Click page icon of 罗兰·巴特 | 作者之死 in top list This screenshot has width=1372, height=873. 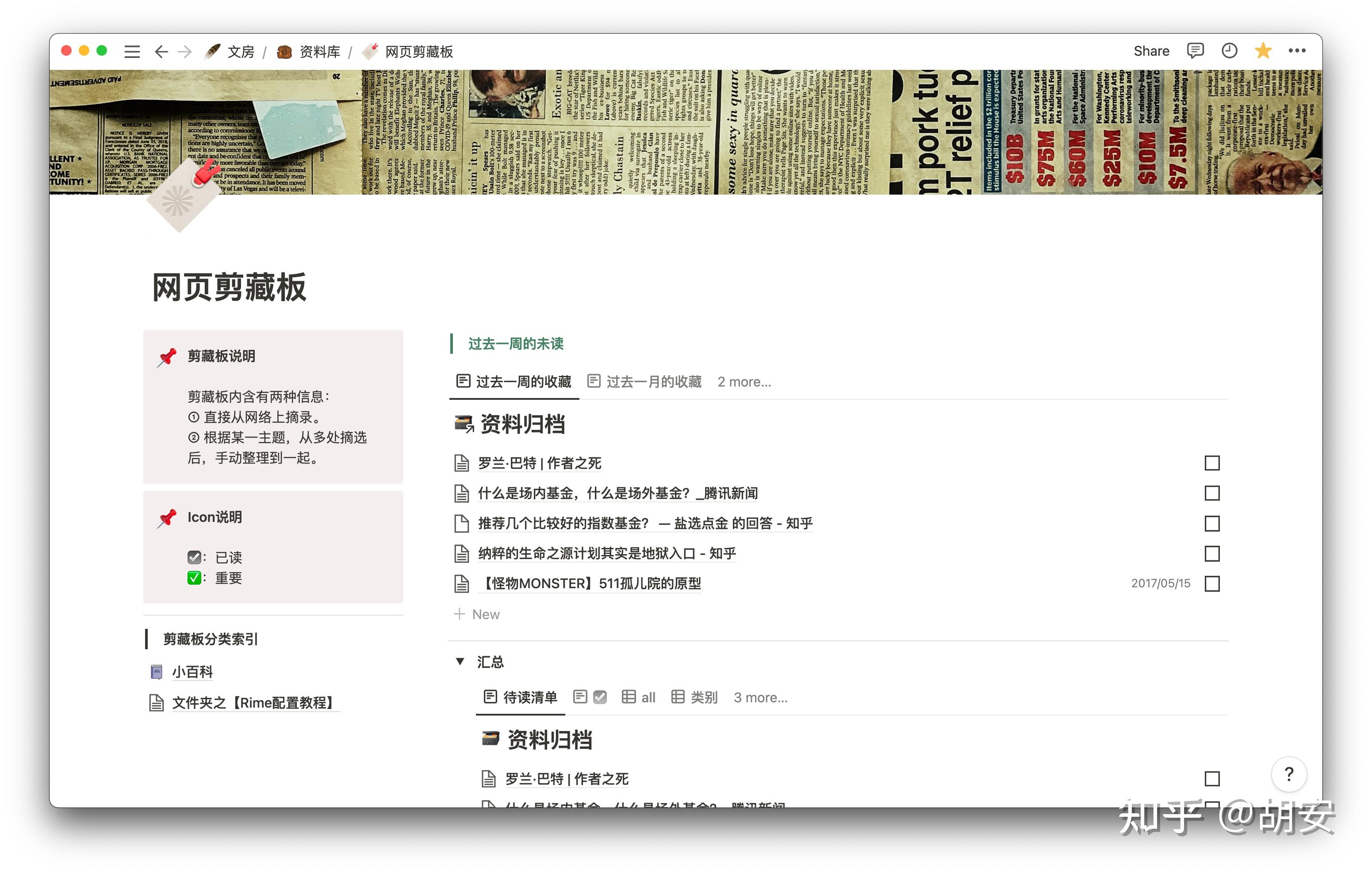point(461,463)
